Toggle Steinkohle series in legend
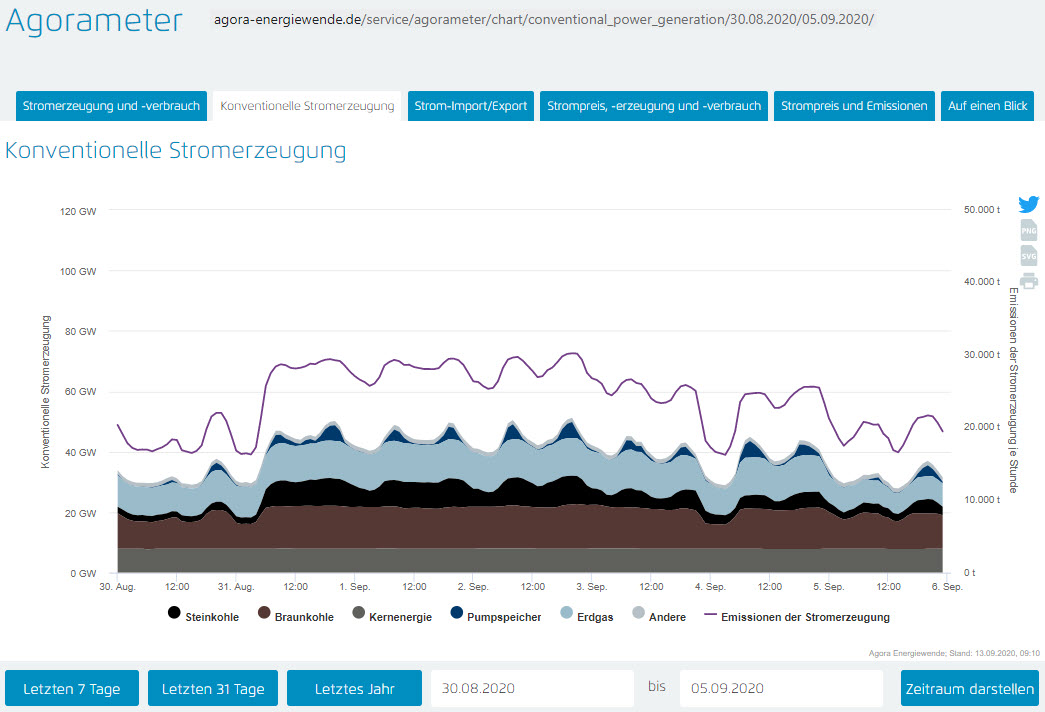Image resolution: width=1045 pixels, height=712 pixels. click(204, 617)
